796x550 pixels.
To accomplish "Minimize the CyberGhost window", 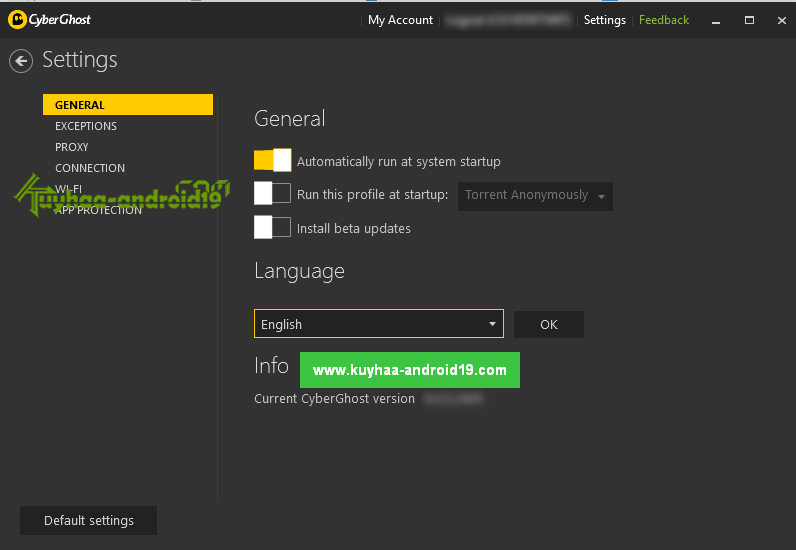I will [716, 21].
